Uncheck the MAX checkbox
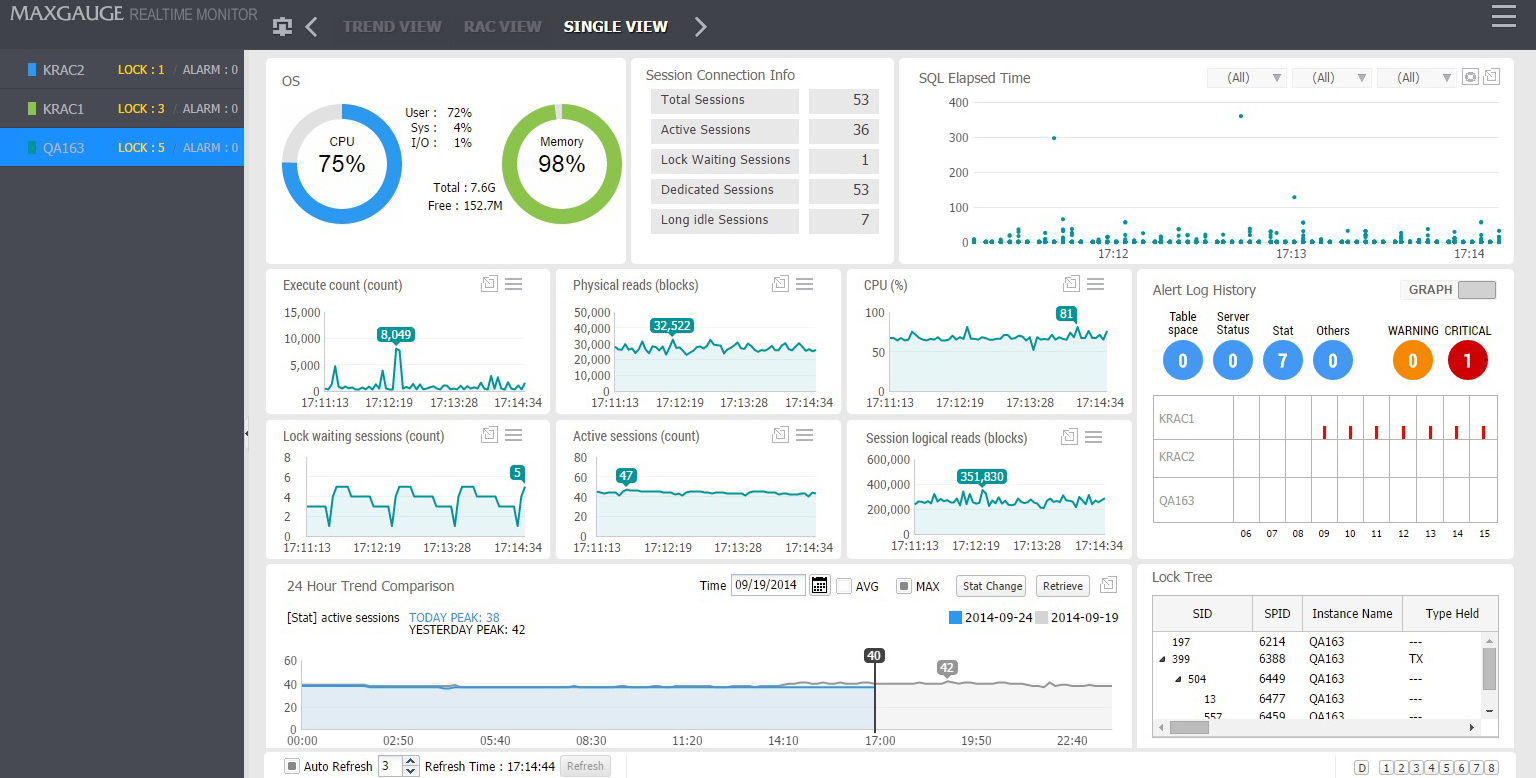The image size is (1536, 778). tap(904, 586)
